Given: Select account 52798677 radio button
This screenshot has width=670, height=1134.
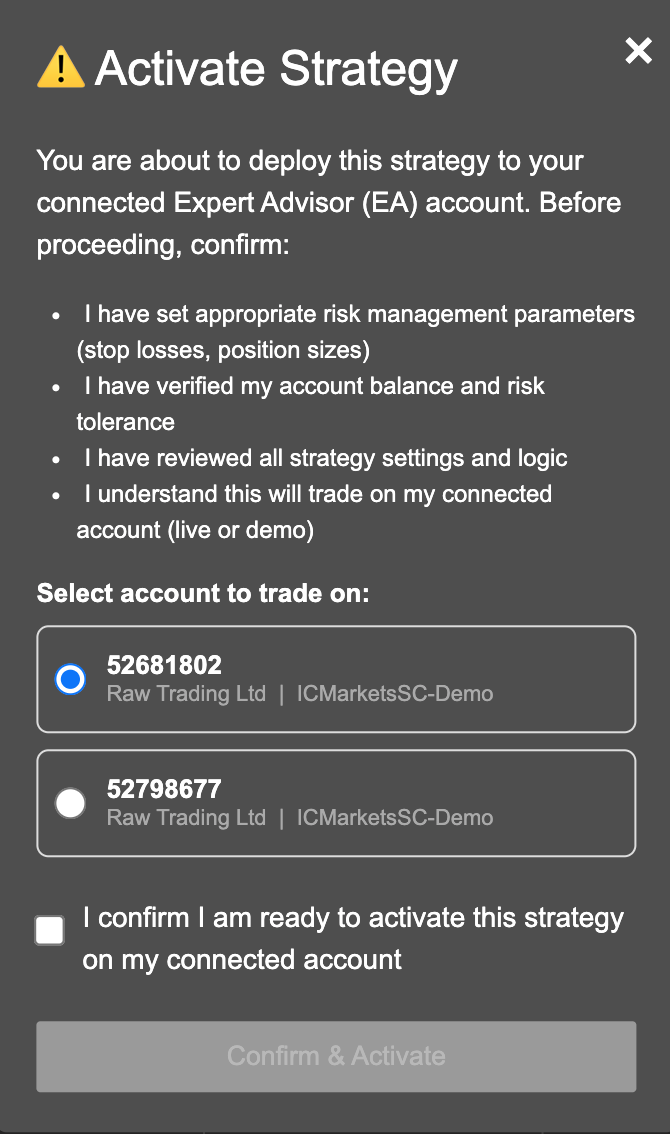Looking at the screenshot, I should [x=70, y=803].
